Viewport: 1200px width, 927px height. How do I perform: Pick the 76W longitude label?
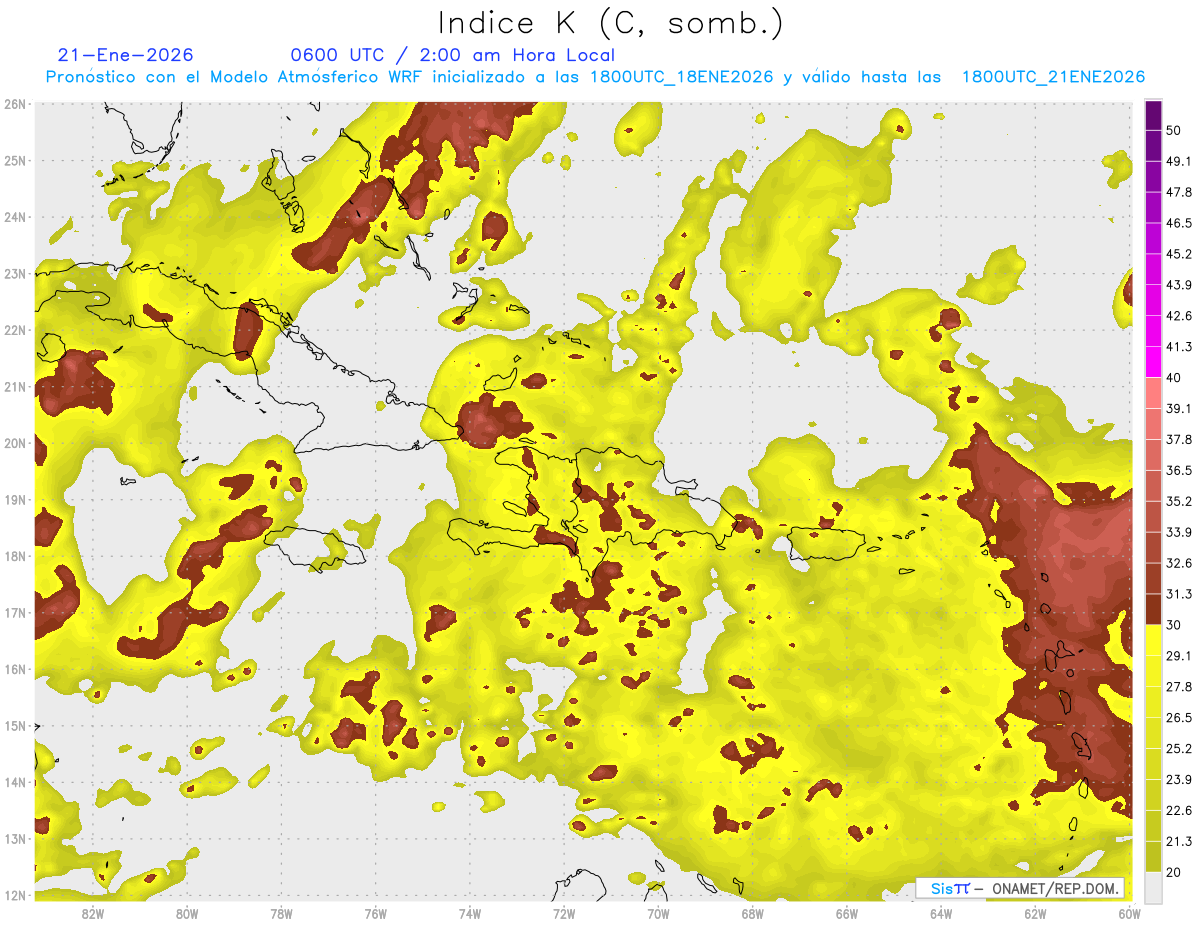click(375, 914)
